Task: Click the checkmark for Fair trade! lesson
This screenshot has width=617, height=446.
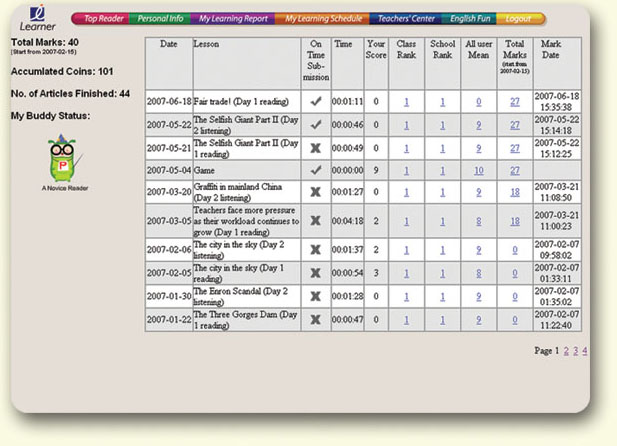Action: pyautogui.click(x=315, y=101)
